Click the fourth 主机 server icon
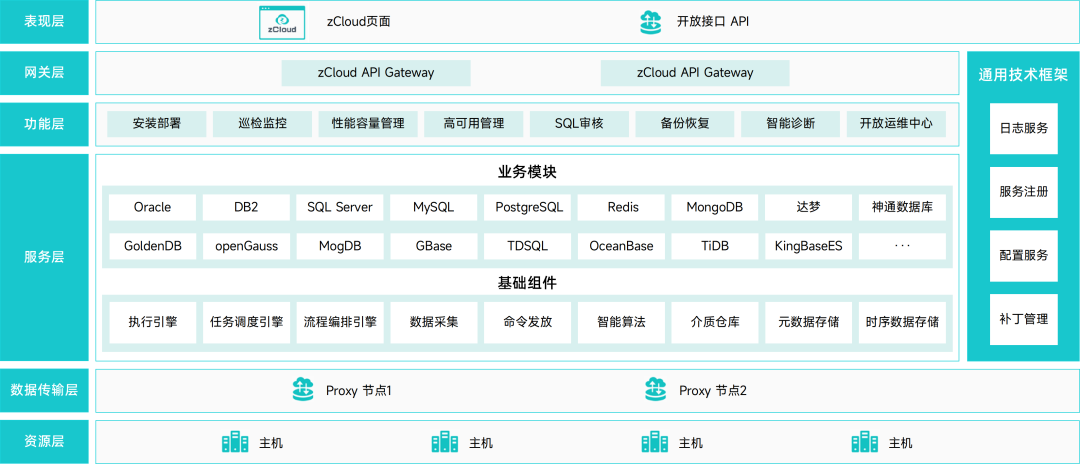Screen dimensions: 1080x464 (x=864, y=442)
